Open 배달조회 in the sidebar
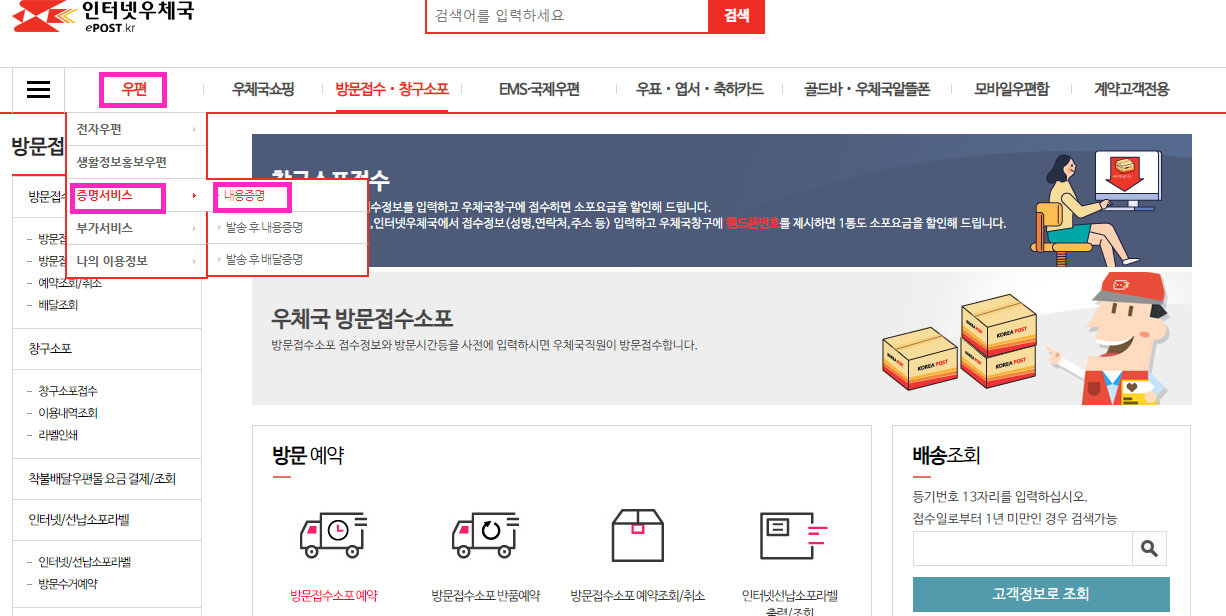The image size is (1226, 616). pyautogui.click(x=58, y=305)
